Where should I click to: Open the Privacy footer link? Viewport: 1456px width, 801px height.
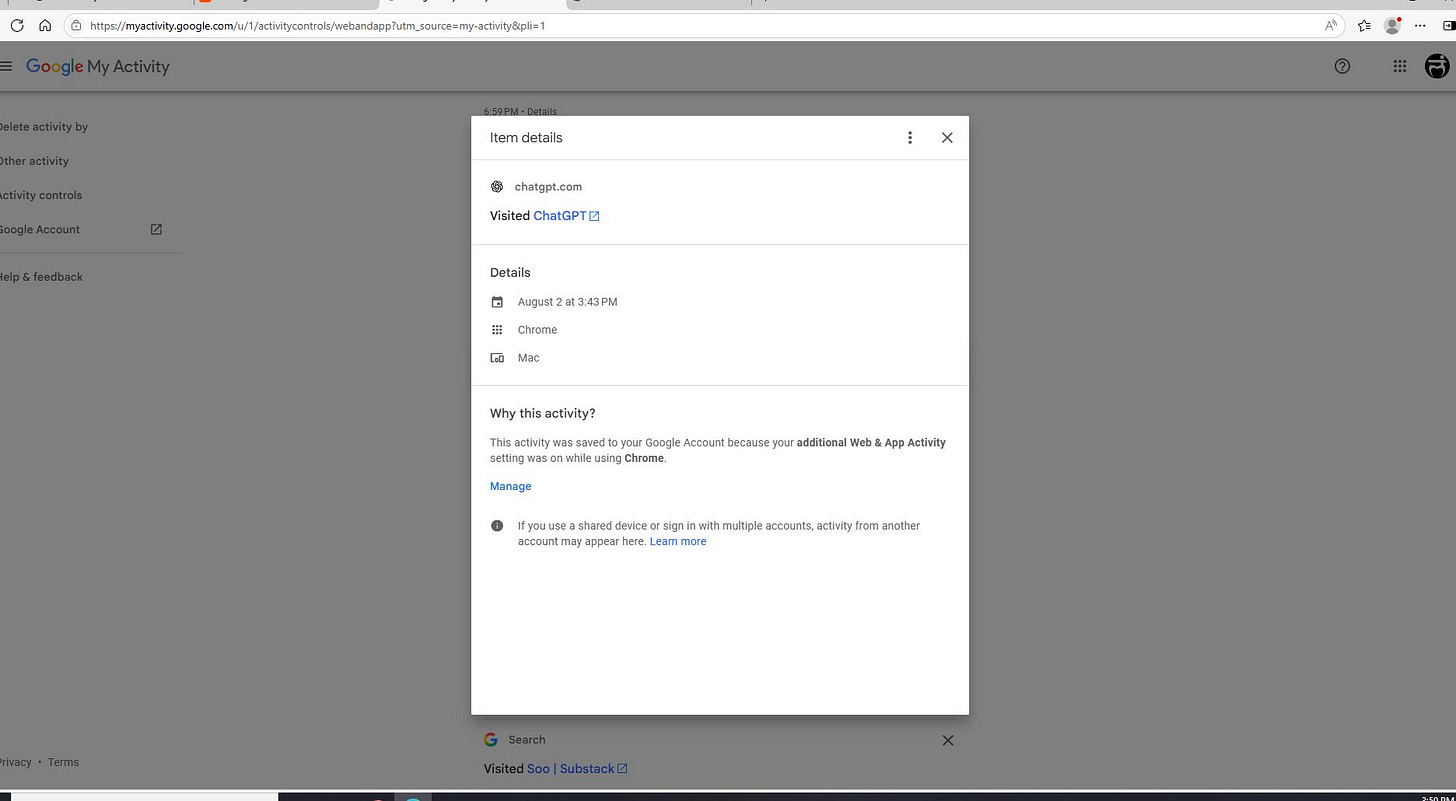[x=14, y=762]
